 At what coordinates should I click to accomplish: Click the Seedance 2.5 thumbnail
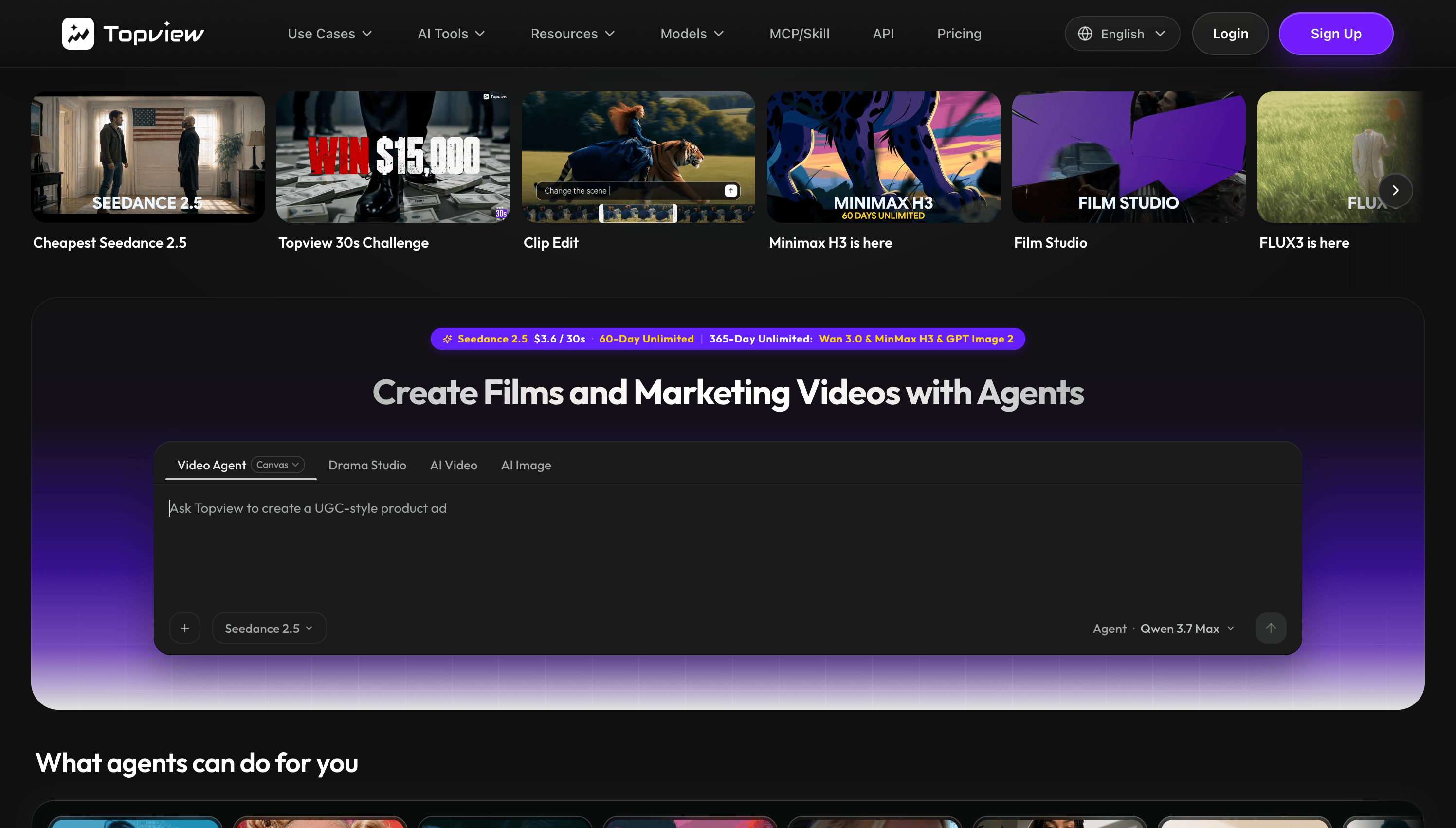[148, 157]
